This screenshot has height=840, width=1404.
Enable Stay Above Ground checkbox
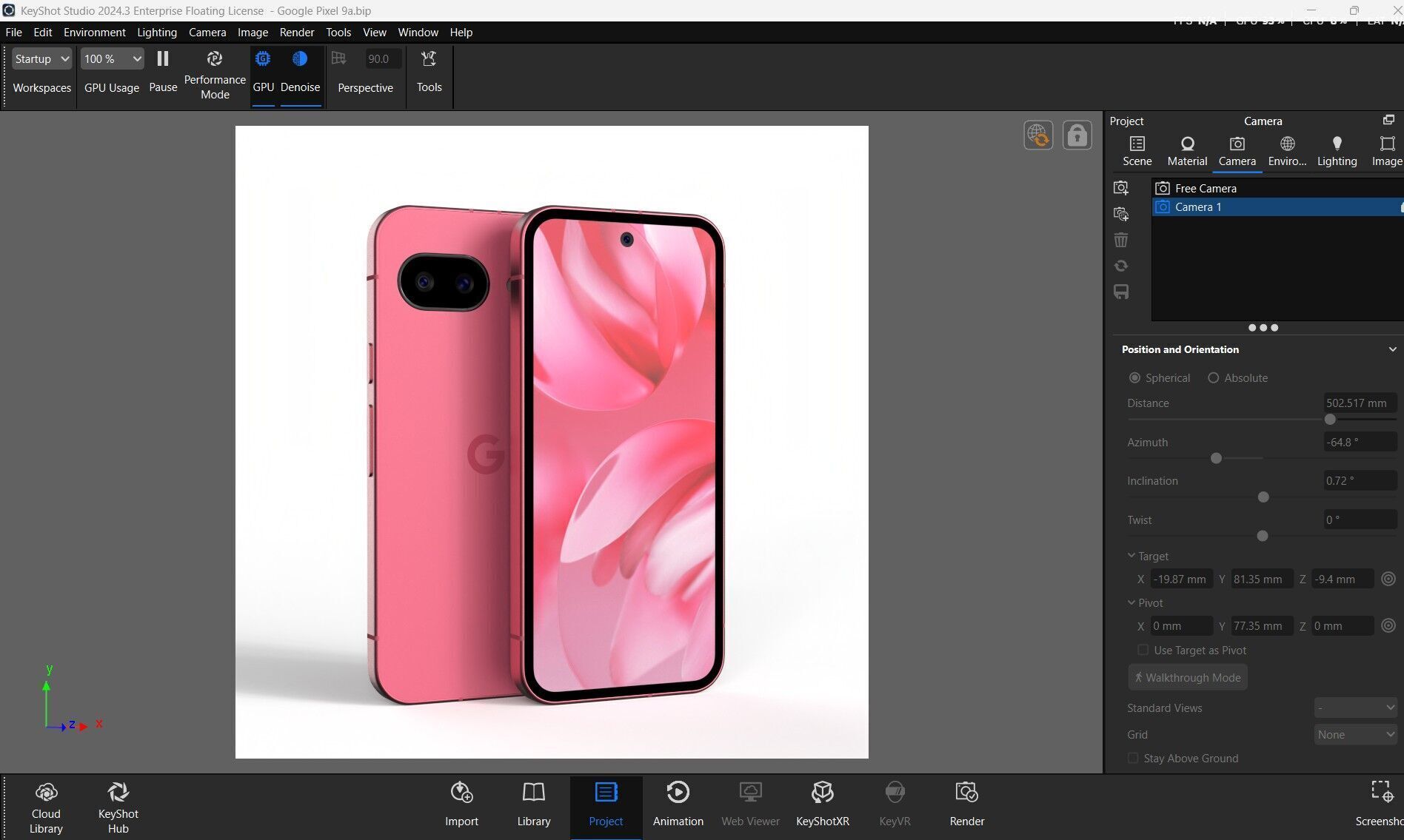(x=1132, y=758)
